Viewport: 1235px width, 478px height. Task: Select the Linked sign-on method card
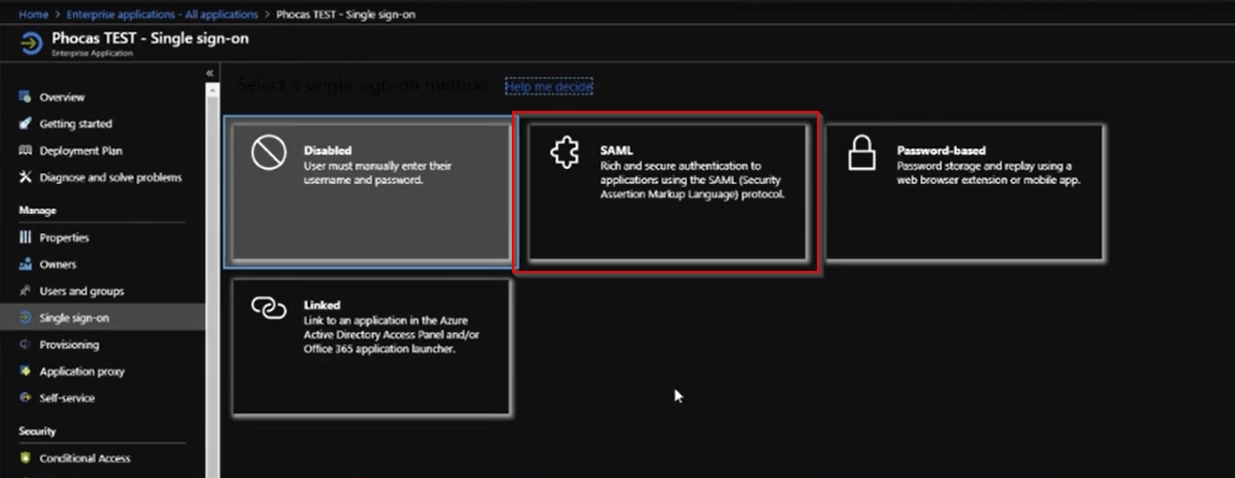371,346
